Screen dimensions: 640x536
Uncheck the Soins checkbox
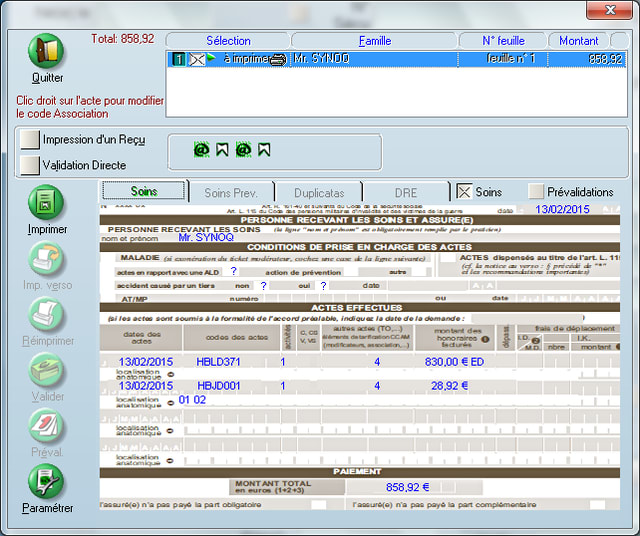pyautogui.click(x=464, y=191)
